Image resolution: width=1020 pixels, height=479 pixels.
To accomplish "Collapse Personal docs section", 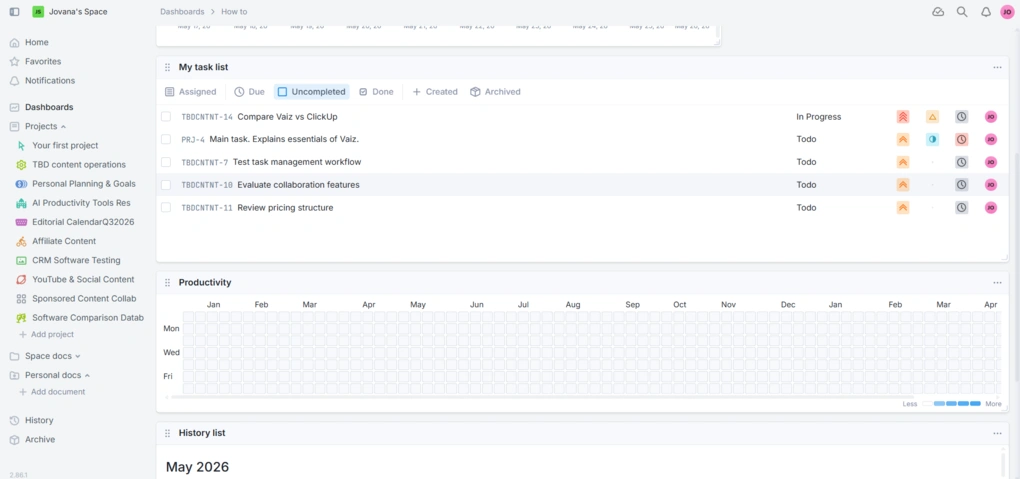I will [87, 376].
